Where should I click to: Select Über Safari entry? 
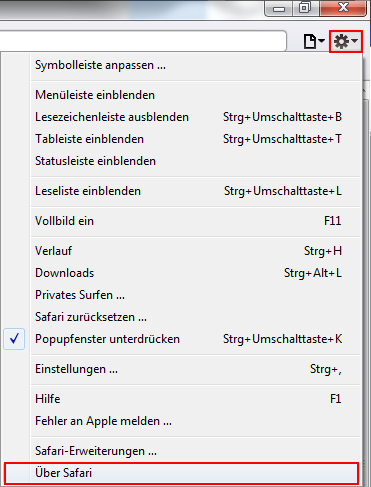[x=182, y=473]
